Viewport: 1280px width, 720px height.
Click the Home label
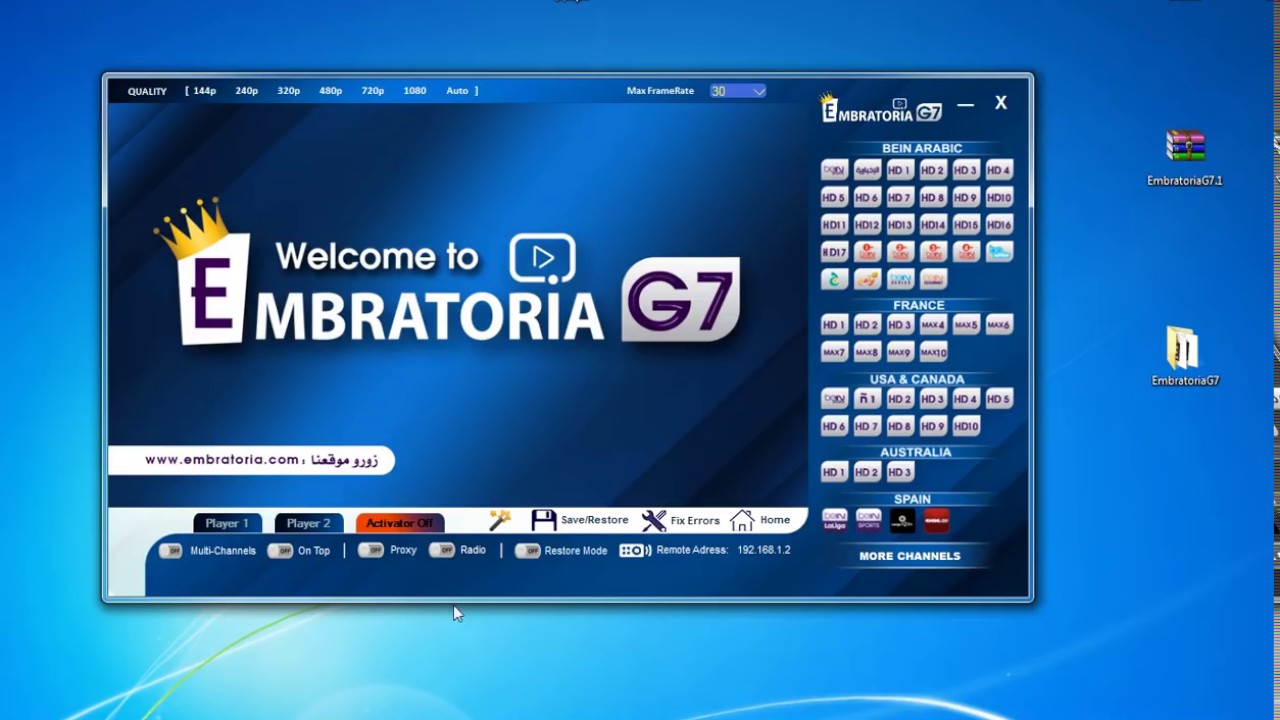click(x=775, y=520)
